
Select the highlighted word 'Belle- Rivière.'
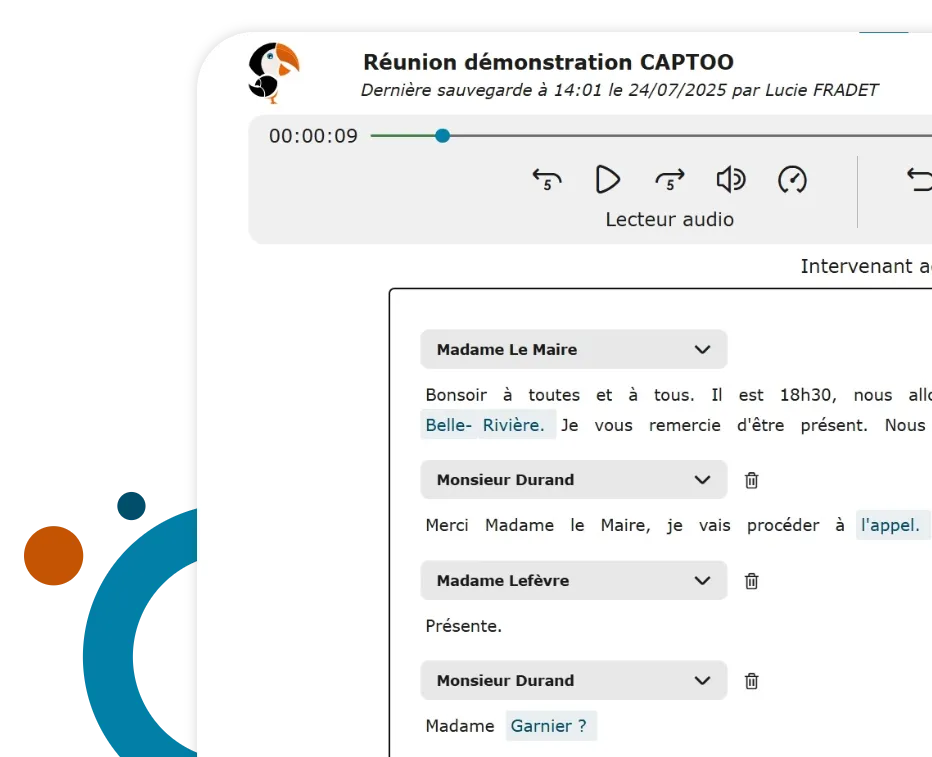[x=485, y=425]
